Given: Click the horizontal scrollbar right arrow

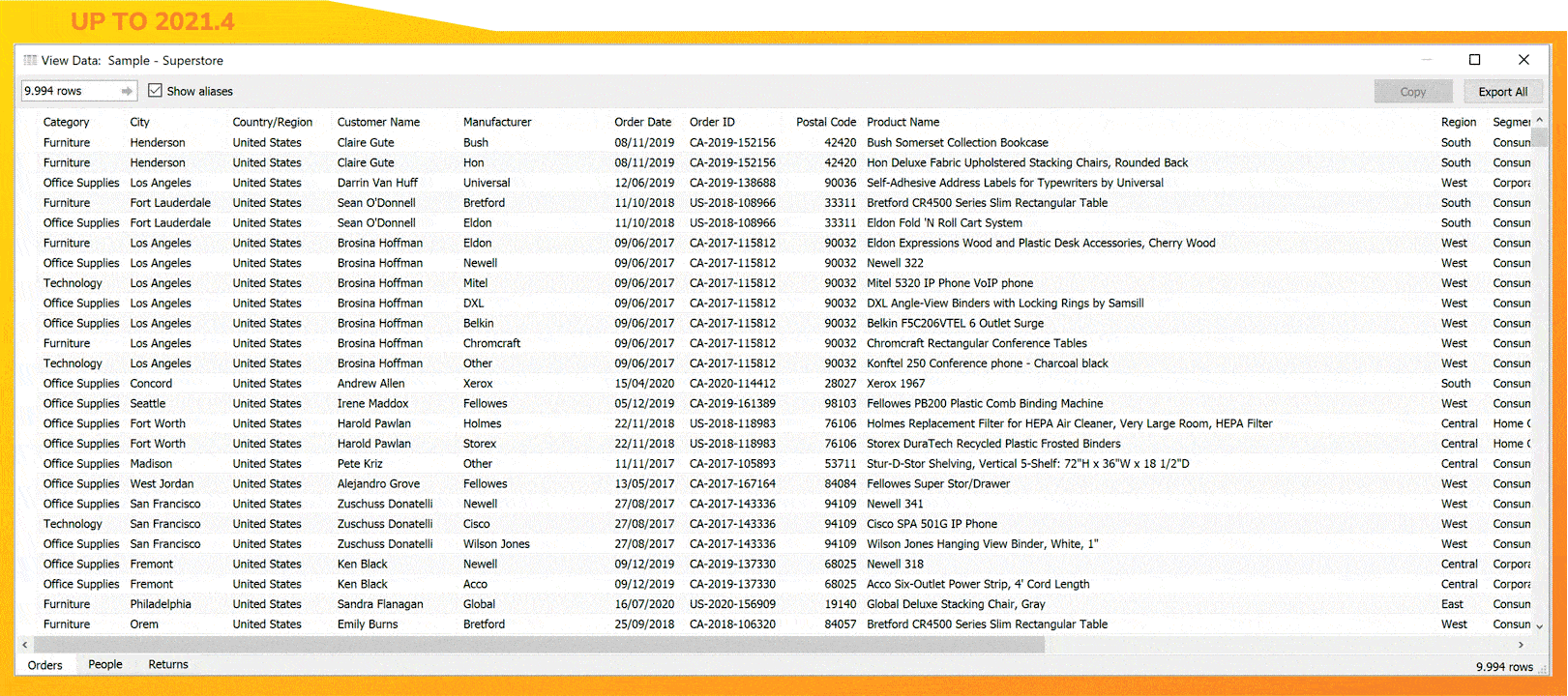Looking at the screenshot, I should [1521, 645].
